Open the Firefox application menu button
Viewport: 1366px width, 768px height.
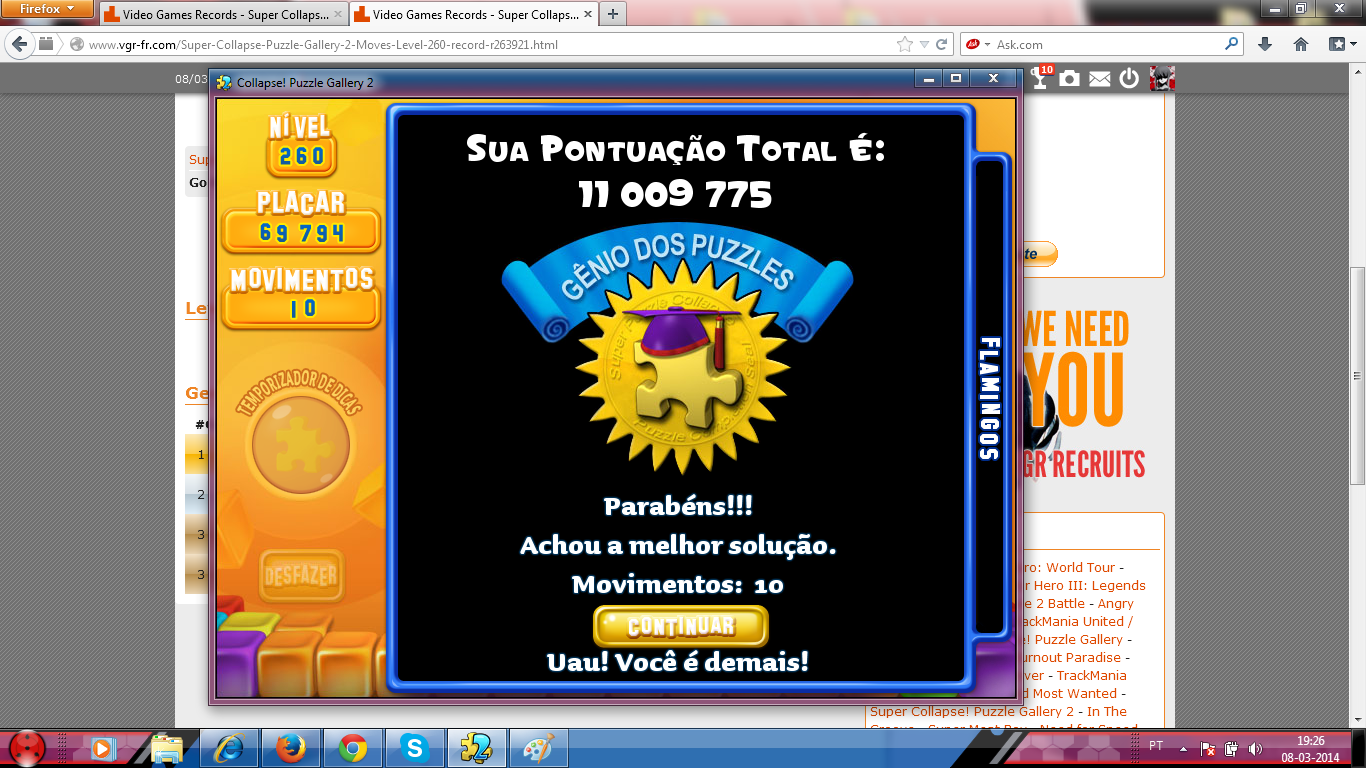pos(47,9)
